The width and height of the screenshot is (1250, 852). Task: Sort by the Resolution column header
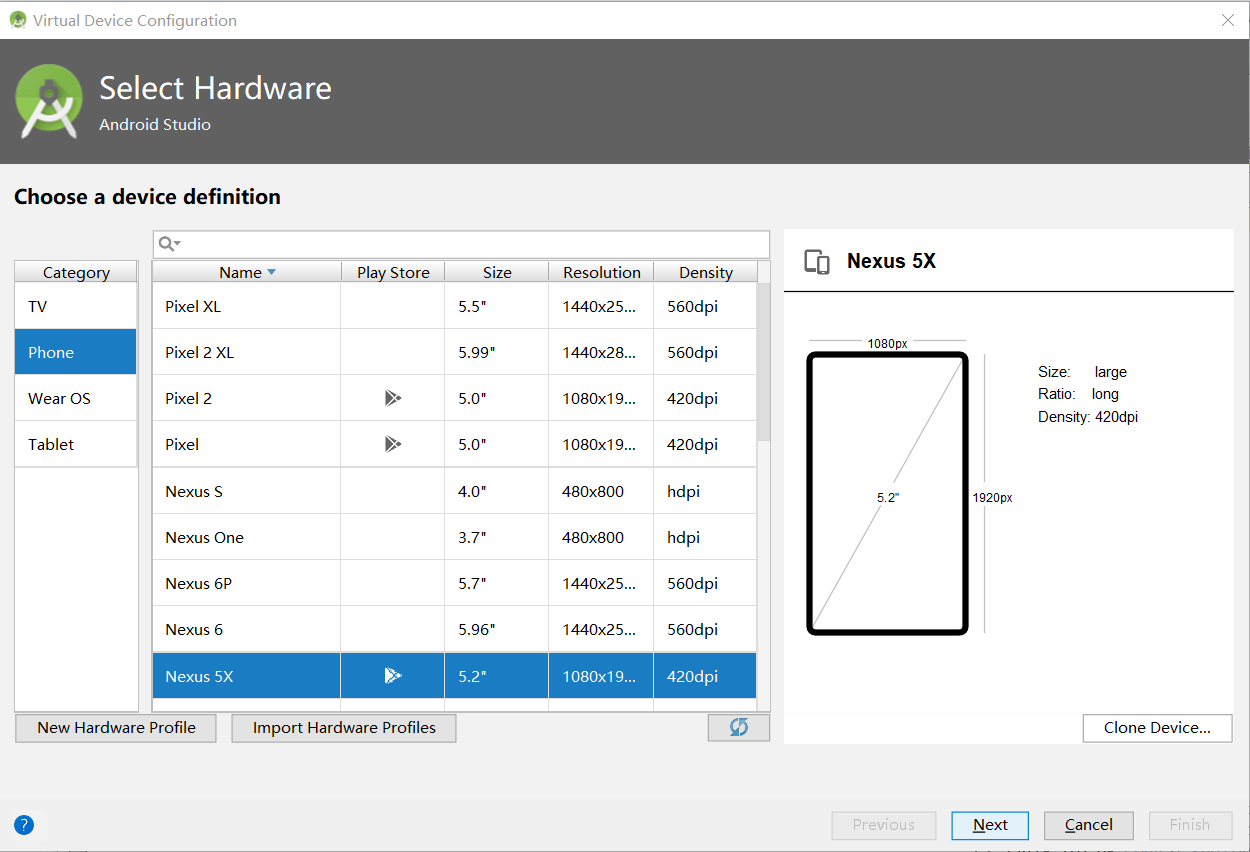(x=601, y=272)
